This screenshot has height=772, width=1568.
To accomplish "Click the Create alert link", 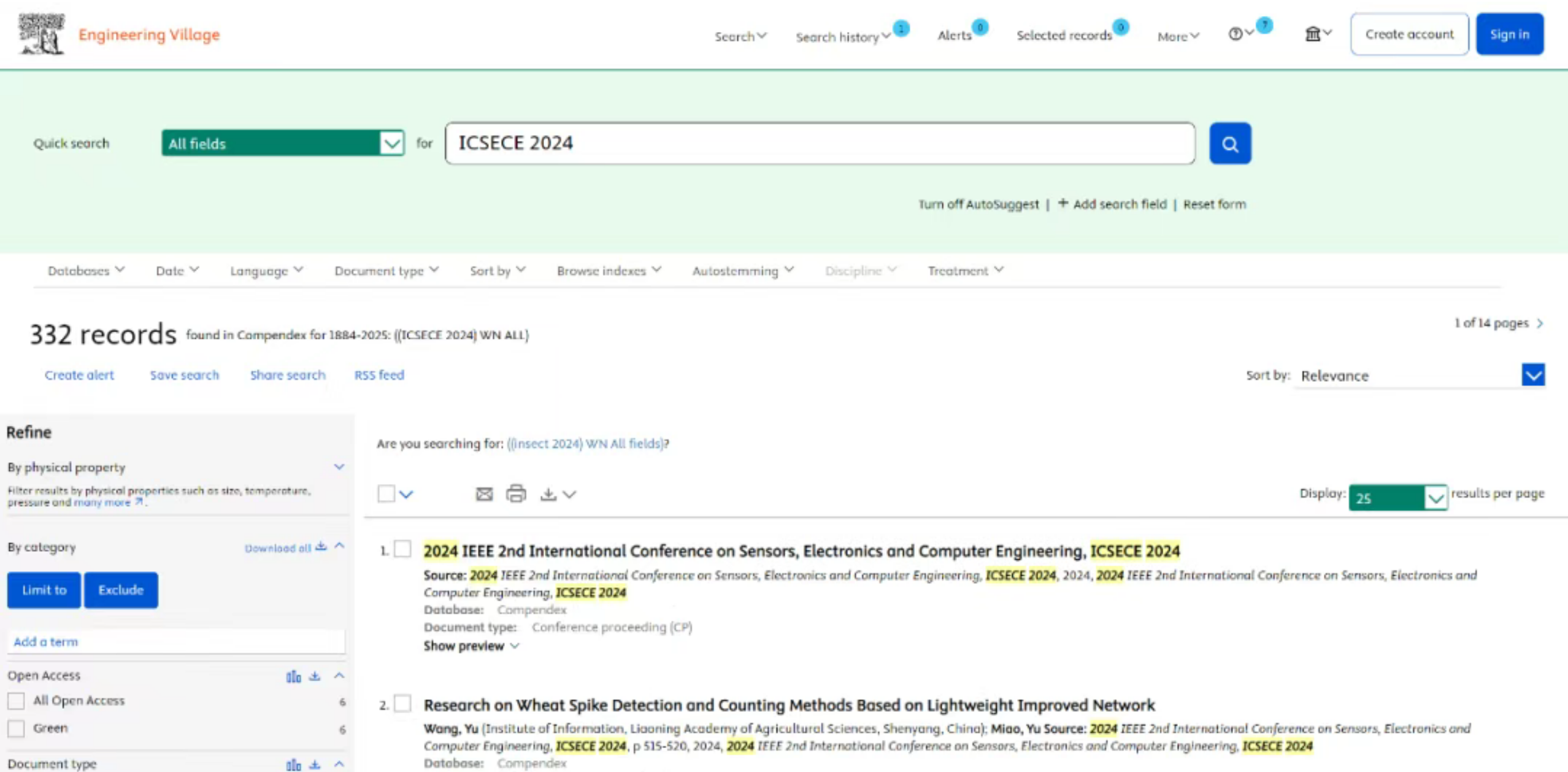I will point(79,375).
